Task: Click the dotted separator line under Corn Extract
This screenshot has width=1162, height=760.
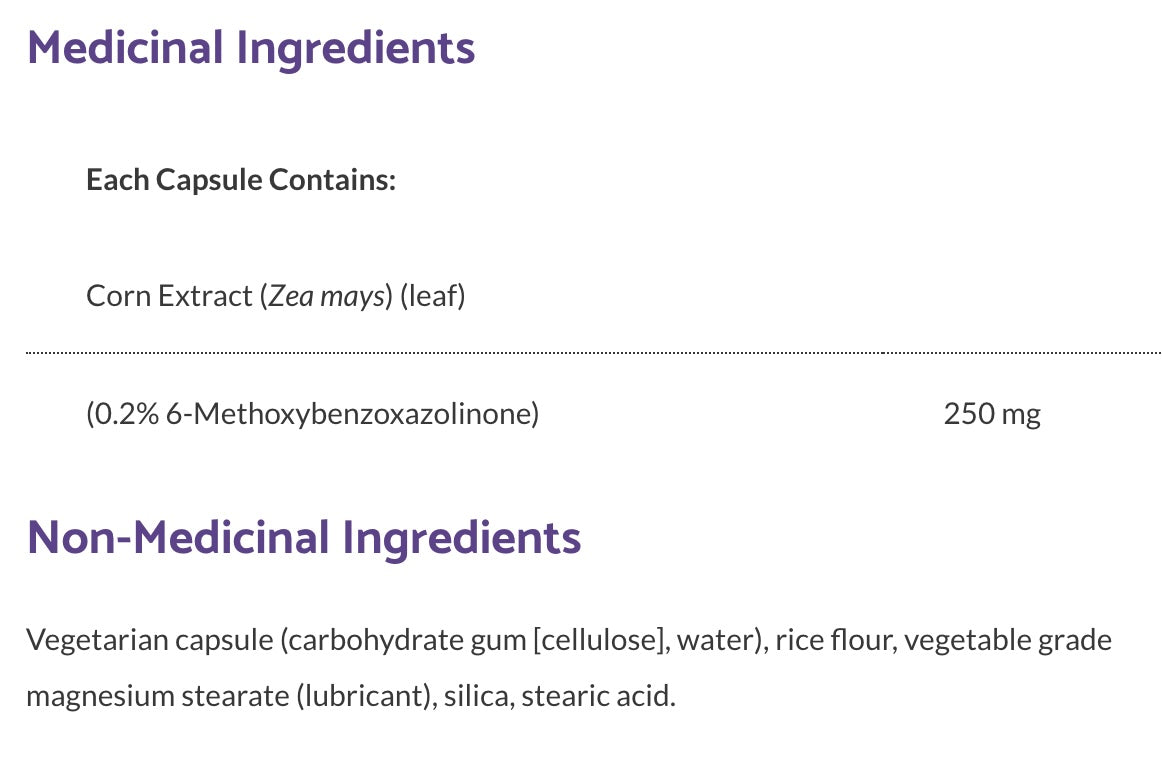Action: click(594, 353)
